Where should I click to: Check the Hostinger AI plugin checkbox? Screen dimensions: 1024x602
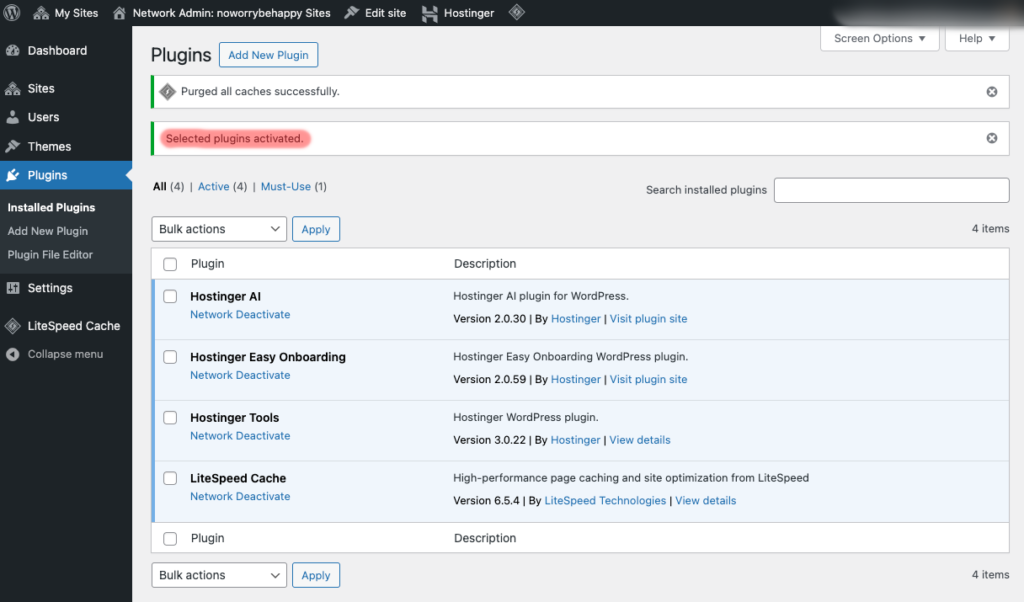pos(170,296)
